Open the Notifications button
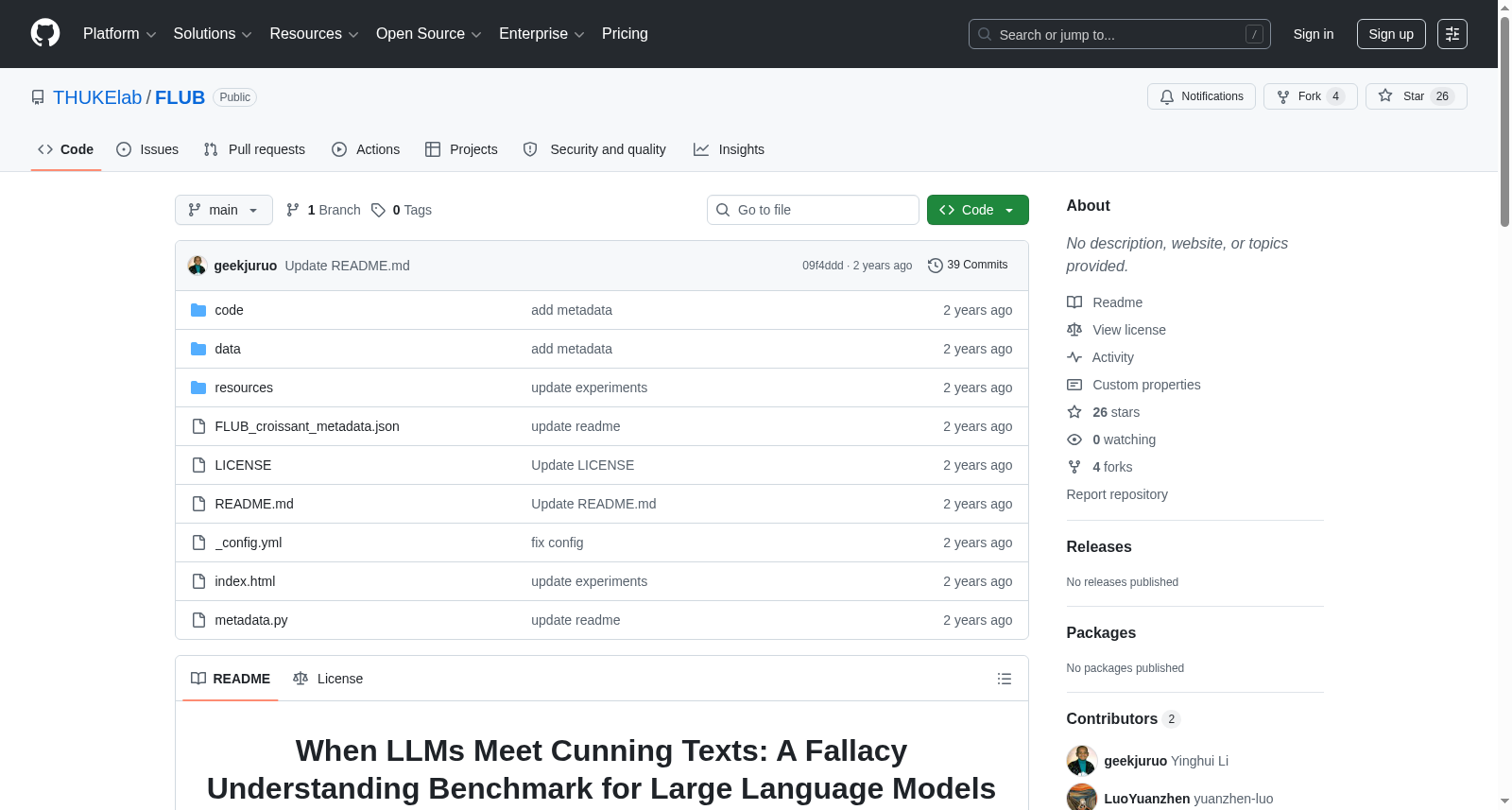Viewport: 1512px width, 810px height. point(1201,96)
